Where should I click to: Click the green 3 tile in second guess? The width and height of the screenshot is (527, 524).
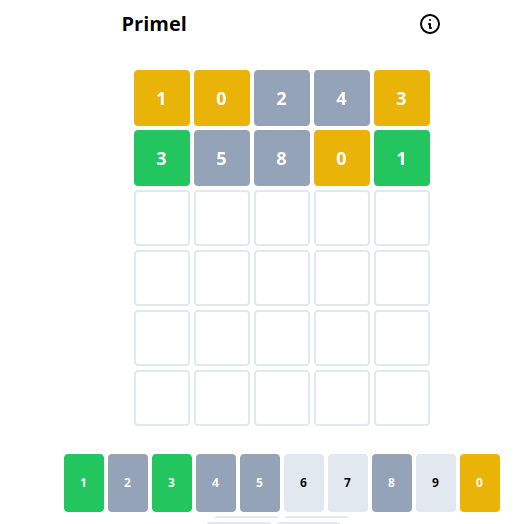tap(162, 158)
